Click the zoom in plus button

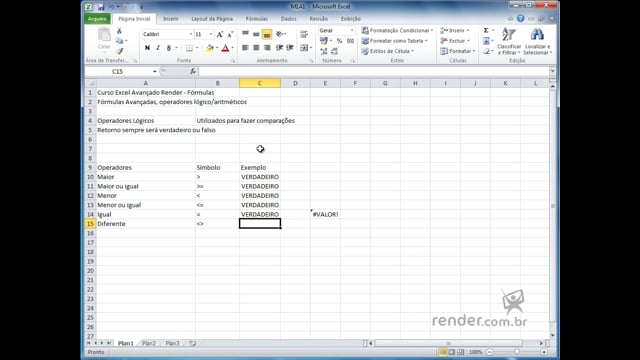pos(544,352)
